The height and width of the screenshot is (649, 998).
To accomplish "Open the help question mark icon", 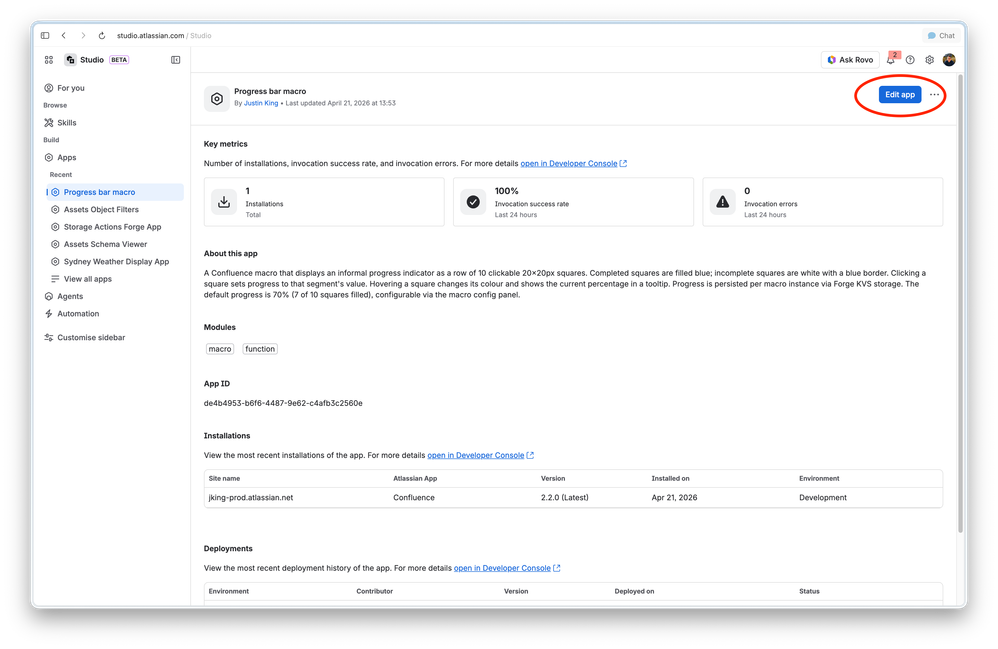I will 910,60.
